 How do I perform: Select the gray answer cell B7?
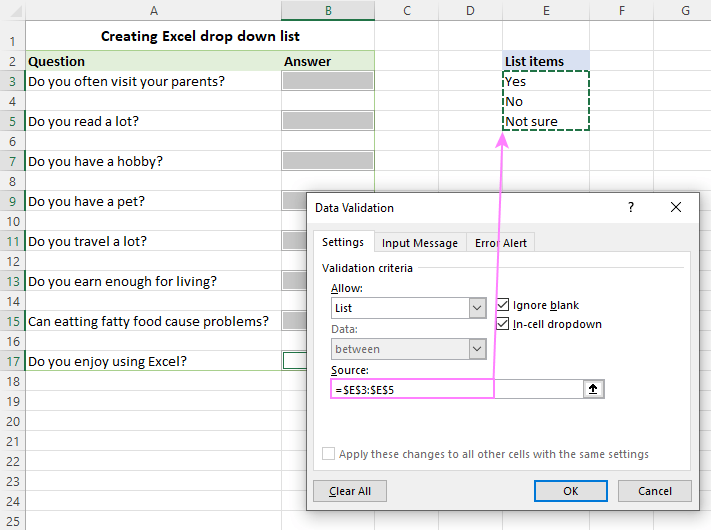click(x=328, y=160)
